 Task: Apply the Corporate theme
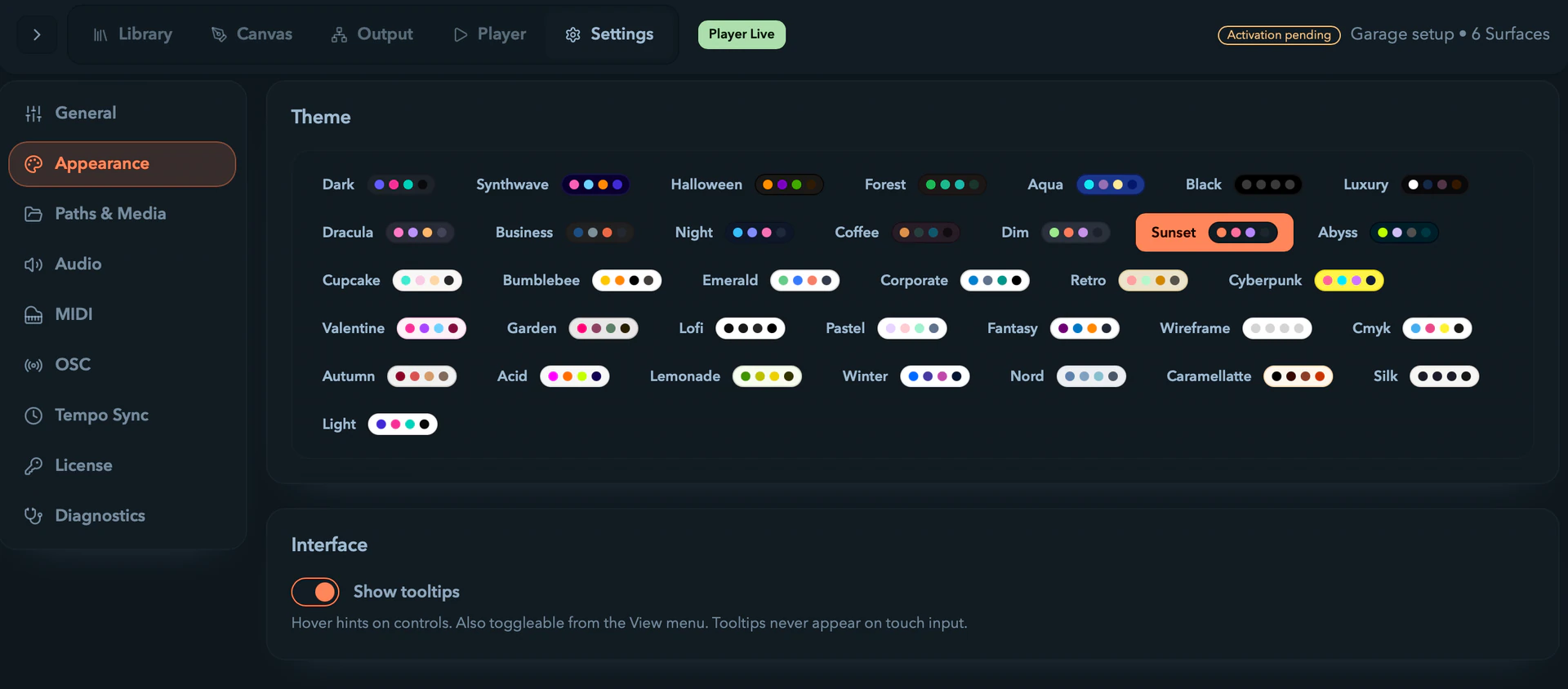tap(955, 281)
